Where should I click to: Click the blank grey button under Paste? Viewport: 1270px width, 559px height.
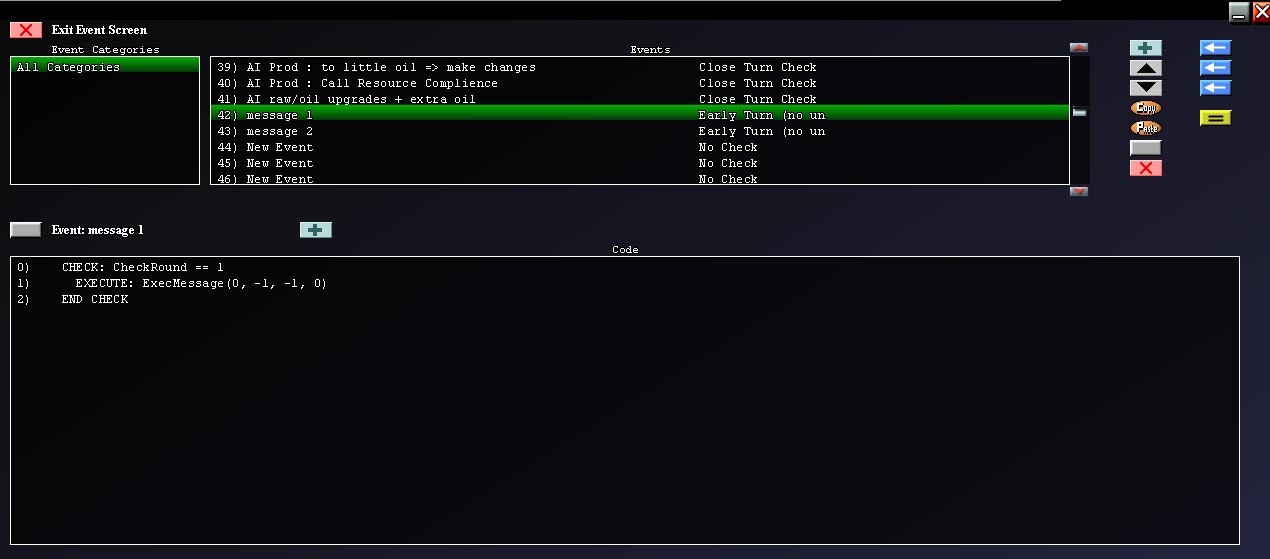pyautogui.click(x=1146, y=148)
